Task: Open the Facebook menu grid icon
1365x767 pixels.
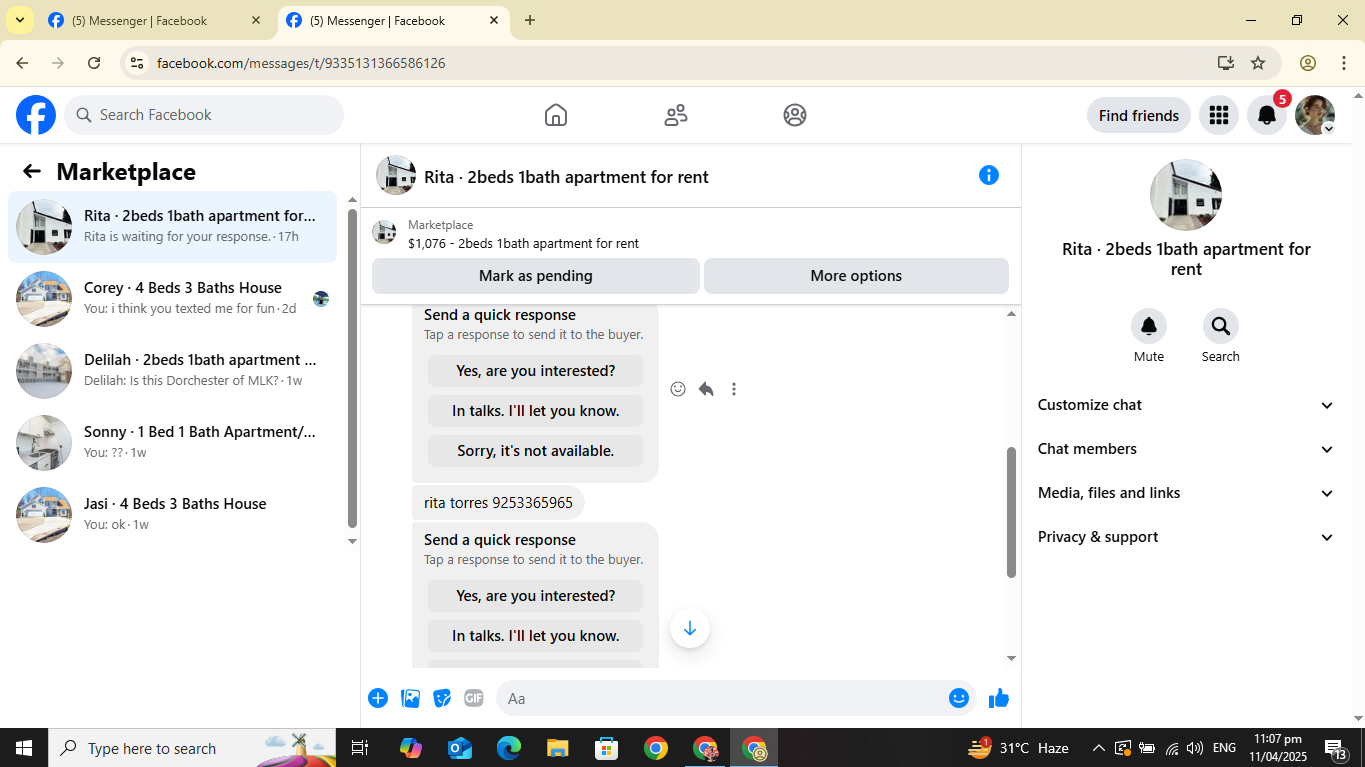Action: [x=1218, y=115]
